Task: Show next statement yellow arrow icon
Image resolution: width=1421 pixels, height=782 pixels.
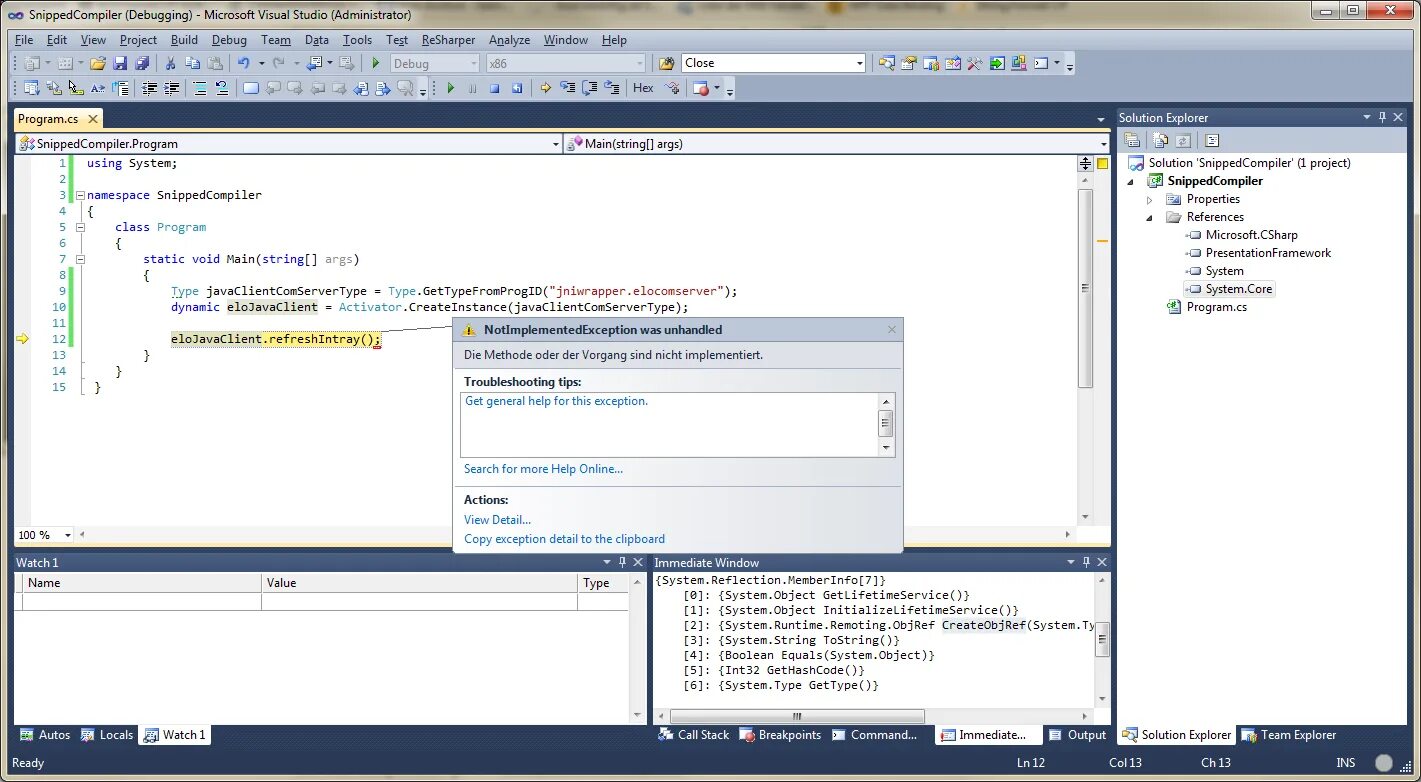Action: coord(545,88)
